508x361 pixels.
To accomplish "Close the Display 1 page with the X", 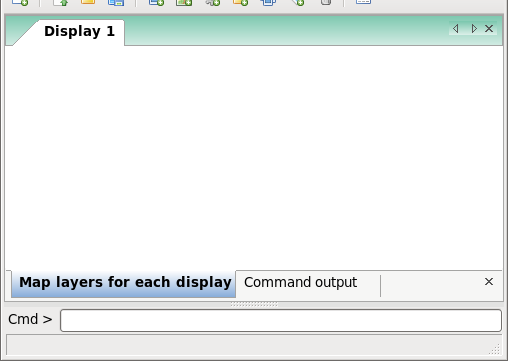I will pos(489,29).
